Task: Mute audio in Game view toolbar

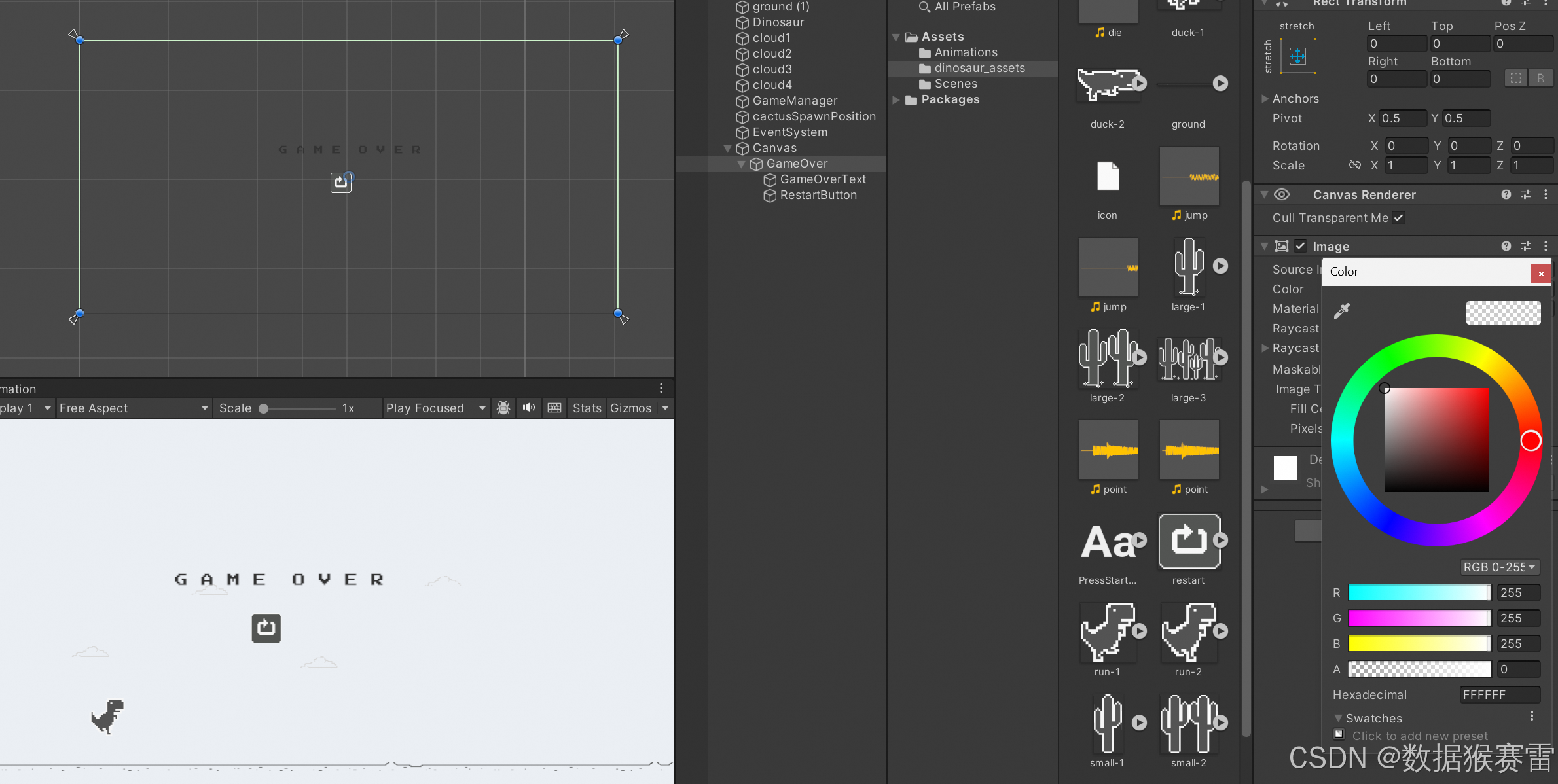Action: tap(529, 408)
